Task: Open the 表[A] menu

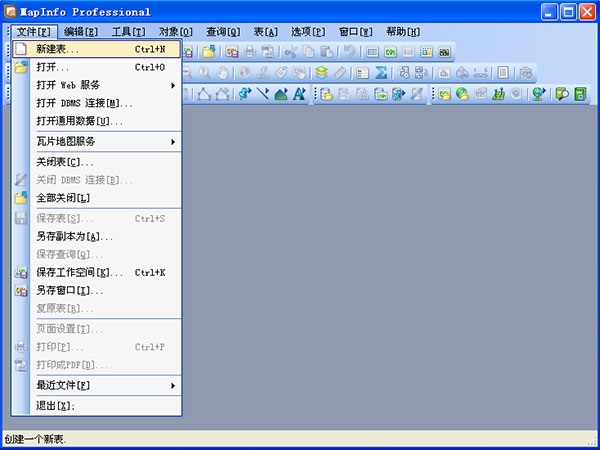Action: (266, 32)
